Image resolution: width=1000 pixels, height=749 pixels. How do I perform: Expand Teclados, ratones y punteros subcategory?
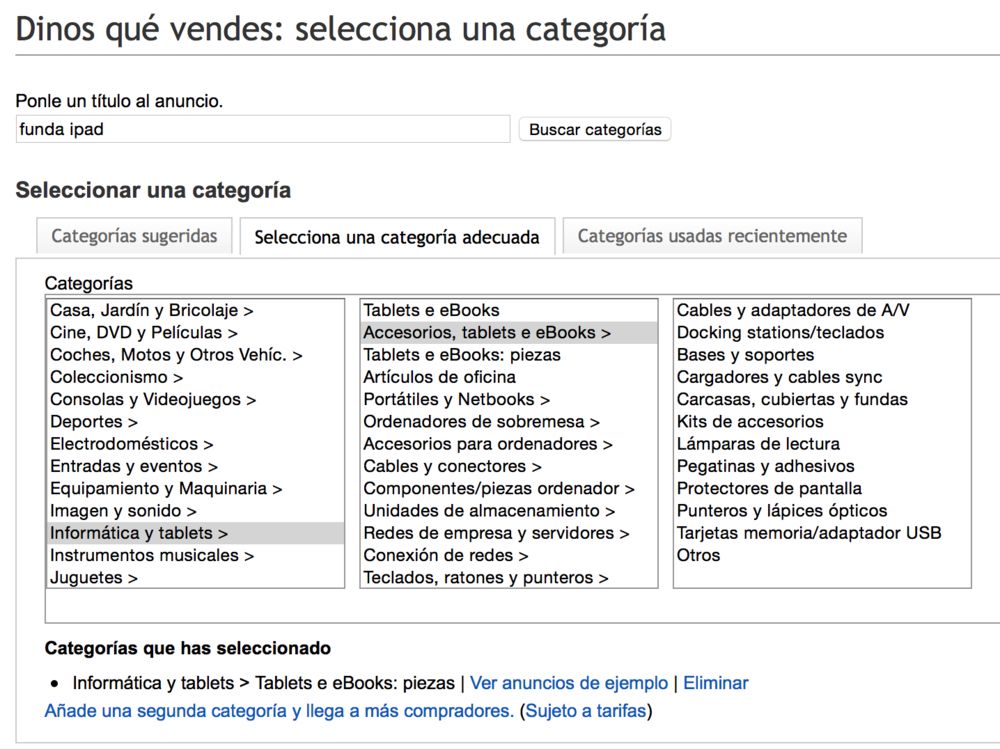(486, 578)
